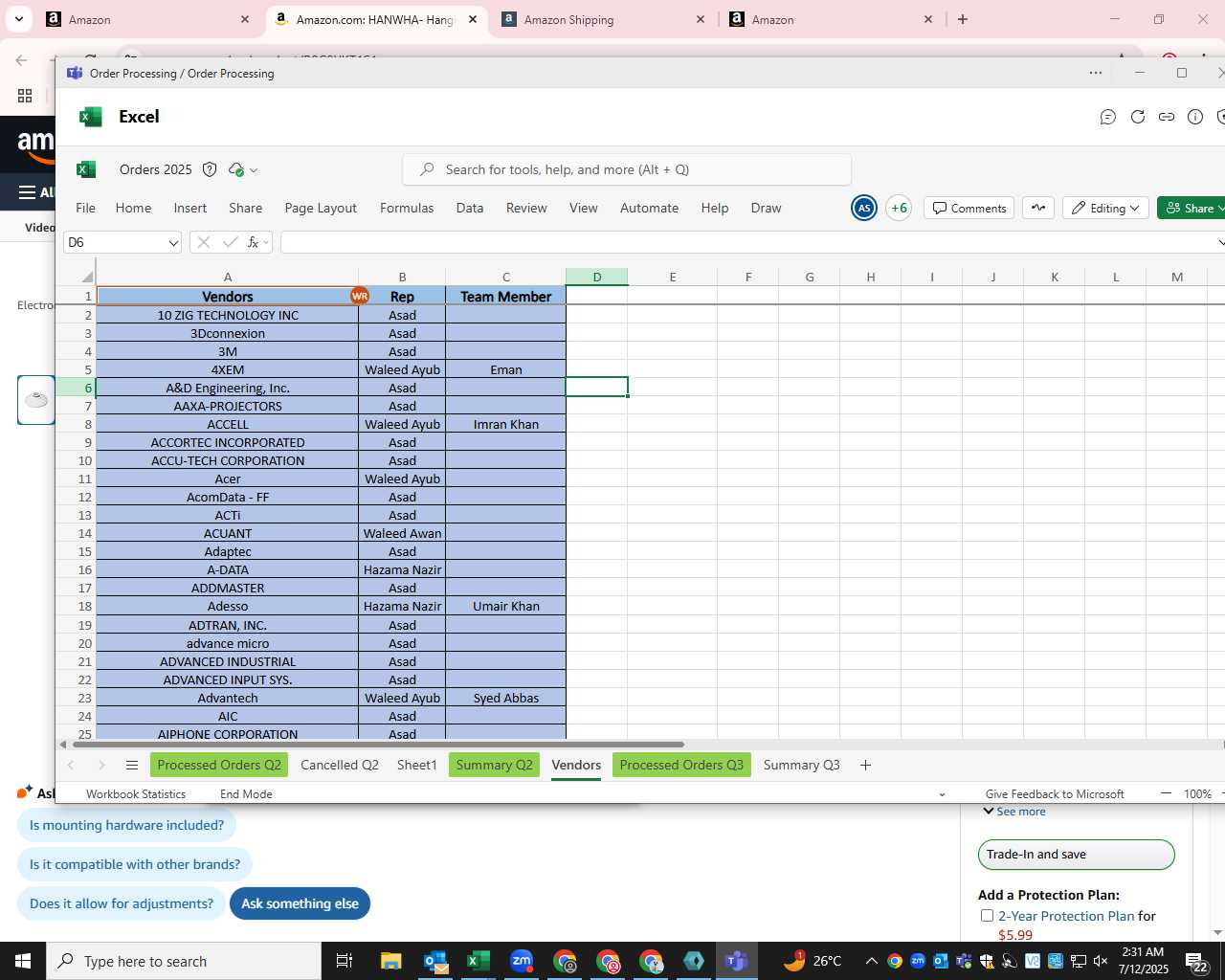The image size is (1225, 980).
Task: Switch to Sheet1 tab
Action: 416,765
